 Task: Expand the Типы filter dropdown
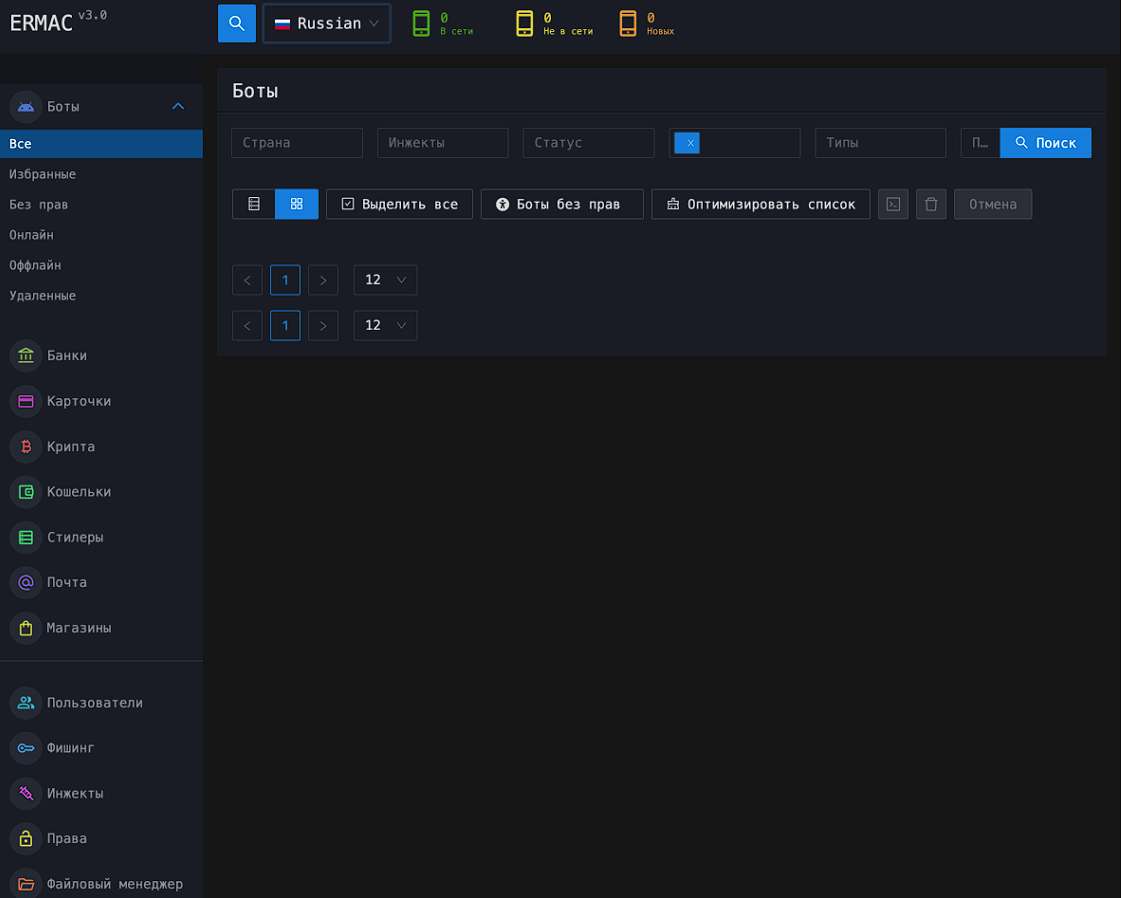point(880,143)
